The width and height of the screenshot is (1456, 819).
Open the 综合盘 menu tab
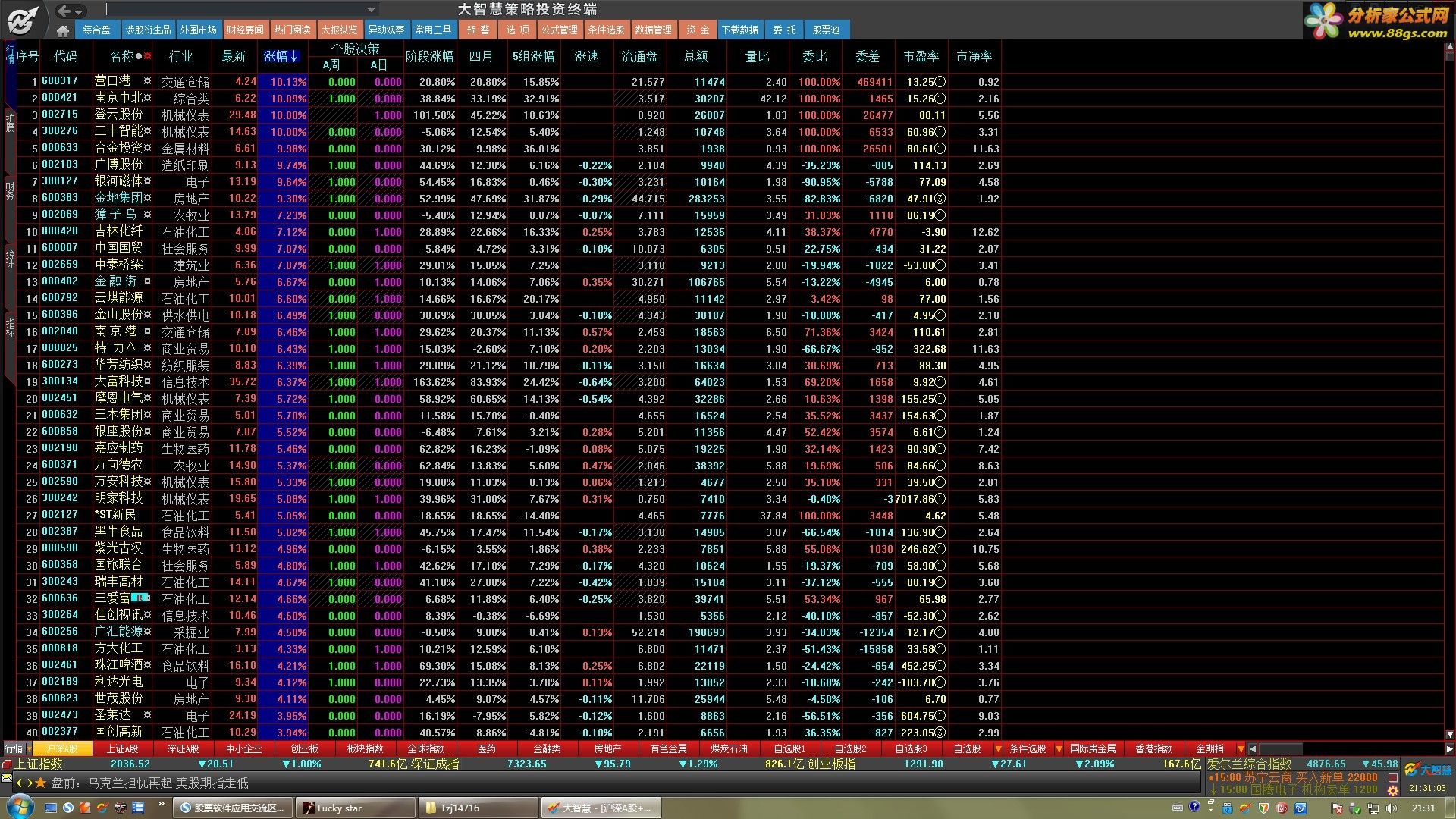96,30
